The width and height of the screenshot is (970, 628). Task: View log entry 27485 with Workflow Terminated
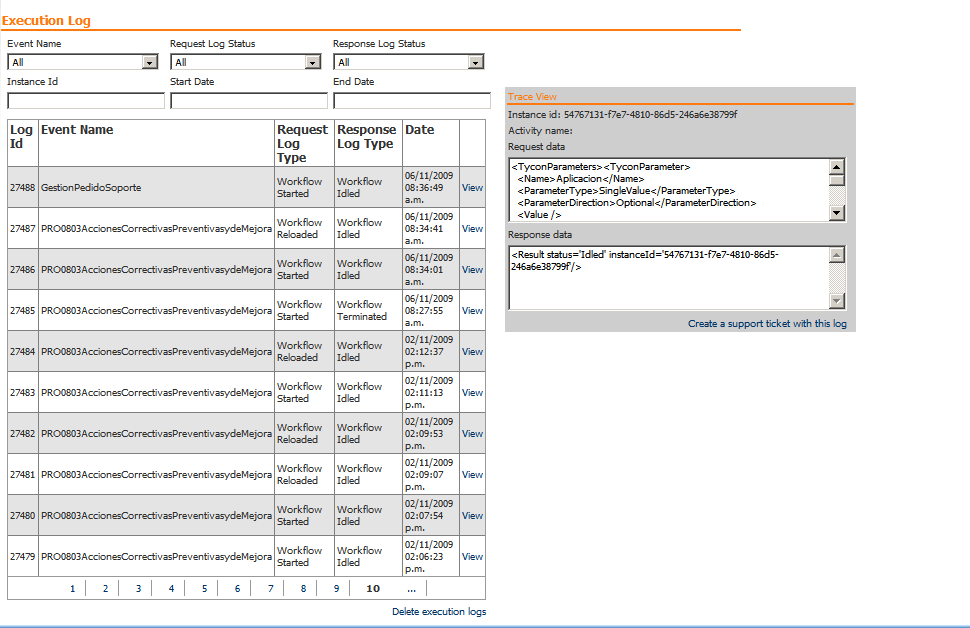[472, 311]
